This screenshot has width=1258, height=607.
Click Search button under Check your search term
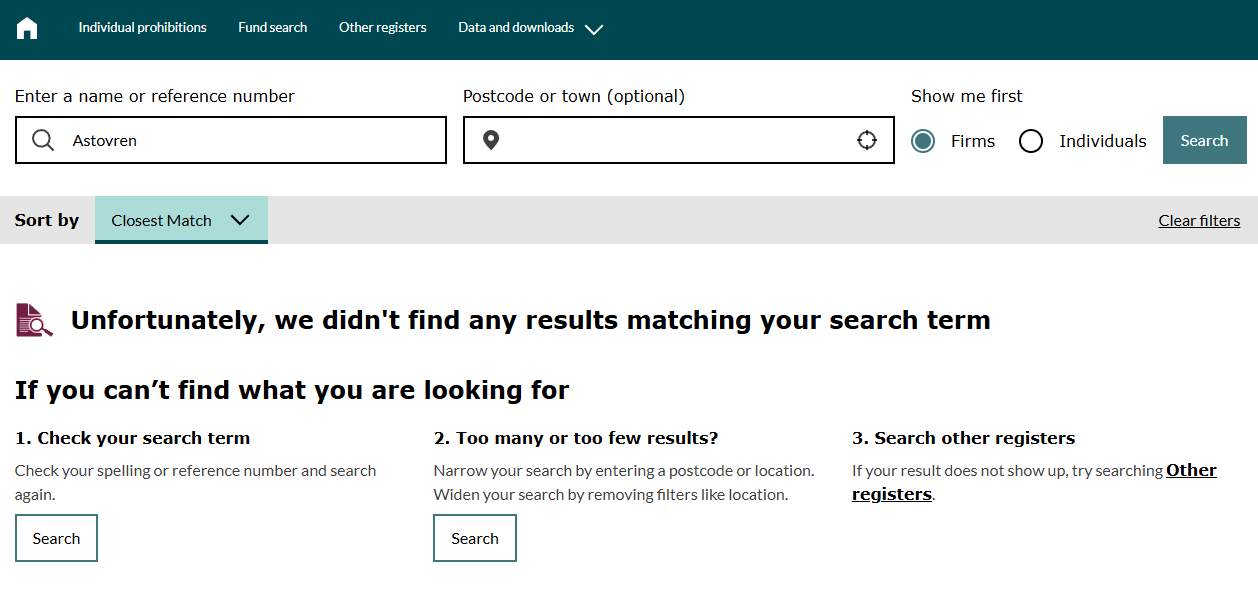click(x=56, y=538)
